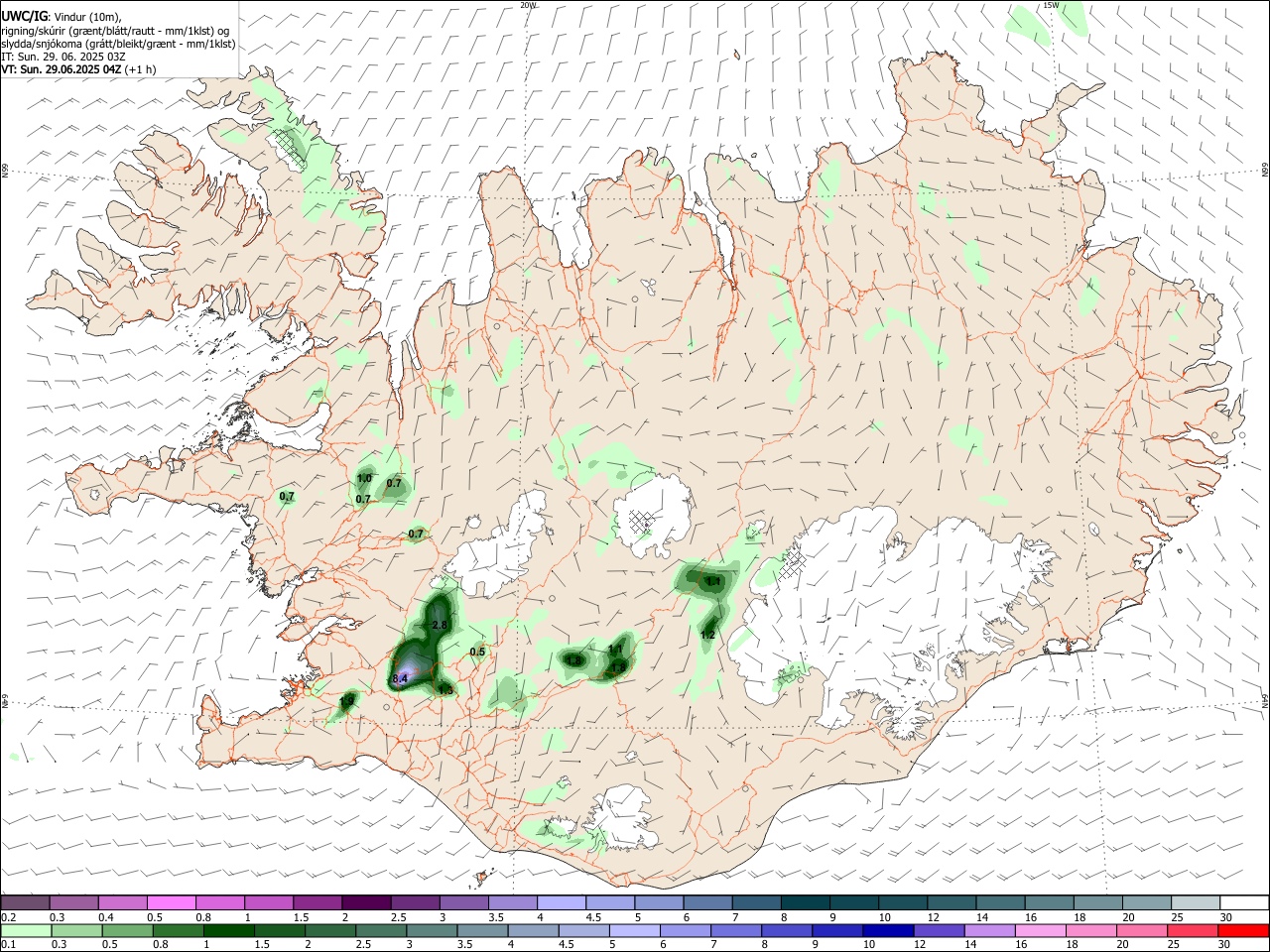Image resolution: width=1270 pixels, height=952 pixels.
Task: Click the 0.4 swatch in upper legend row
Action: pyautogui.click(x=122, y=903)
